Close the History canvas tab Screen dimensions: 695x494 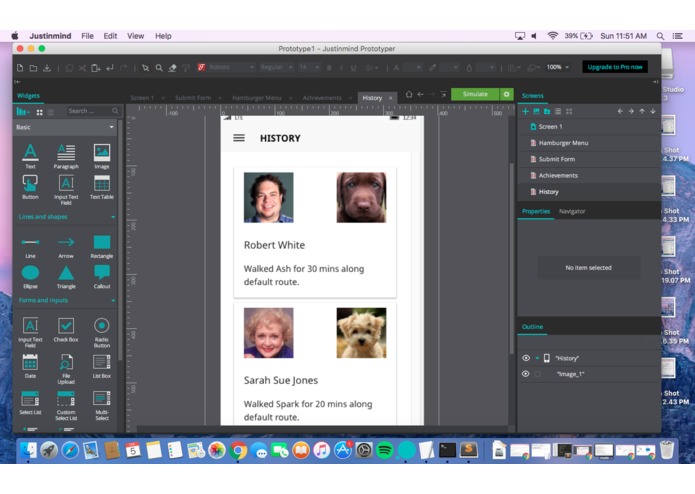pos(390,98)
